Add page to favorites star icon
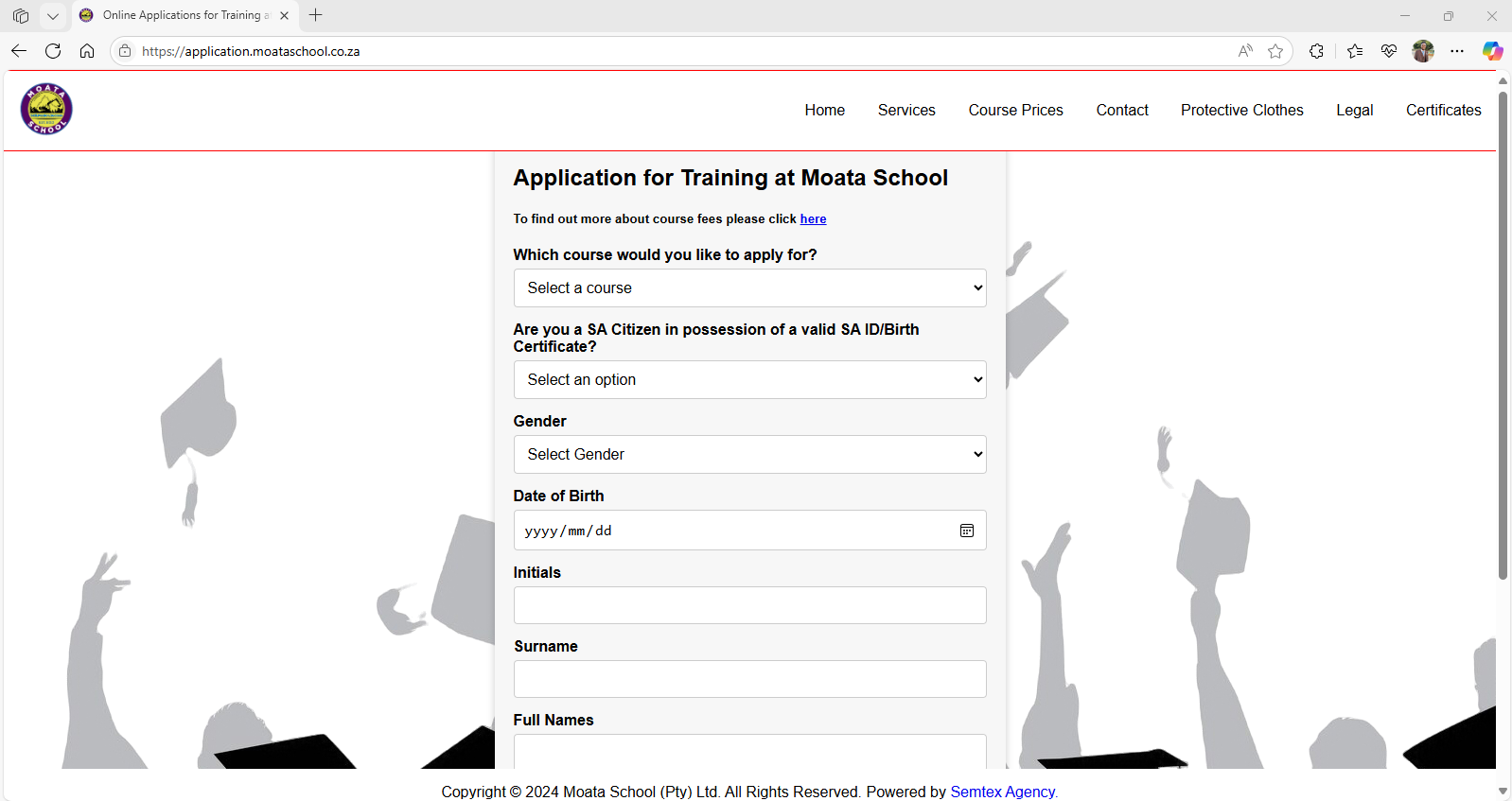This screenshot has height=801, width=1512. (x=1275, y=51)
